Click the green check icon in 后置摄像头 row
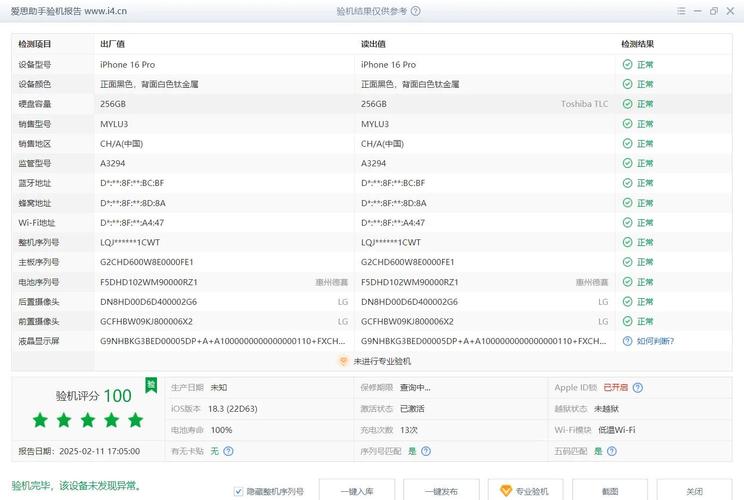 point(627,302)
